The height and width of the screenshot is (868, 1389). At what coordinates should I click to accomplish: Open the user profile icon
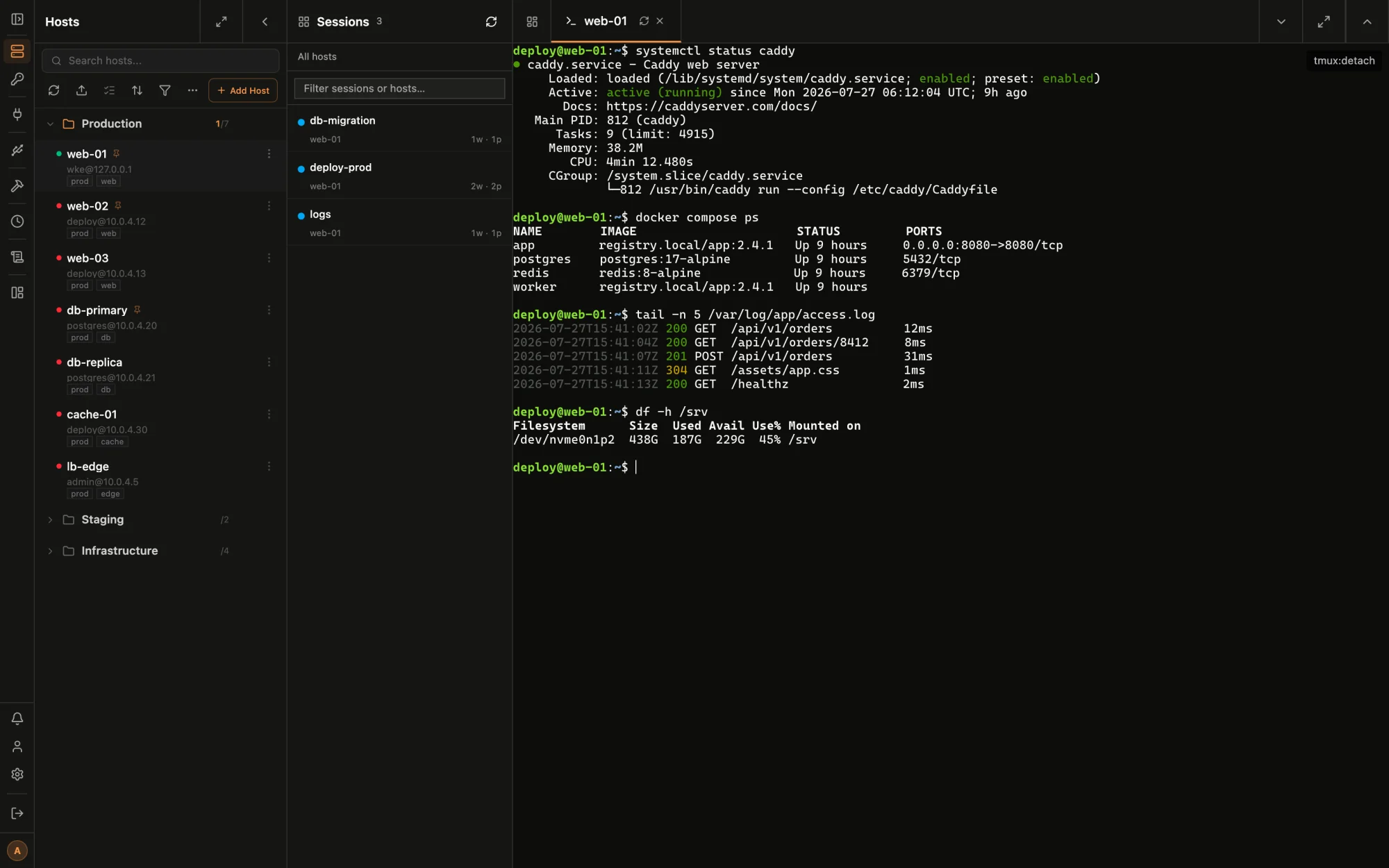pyautogui.click(x=17, y=746)
